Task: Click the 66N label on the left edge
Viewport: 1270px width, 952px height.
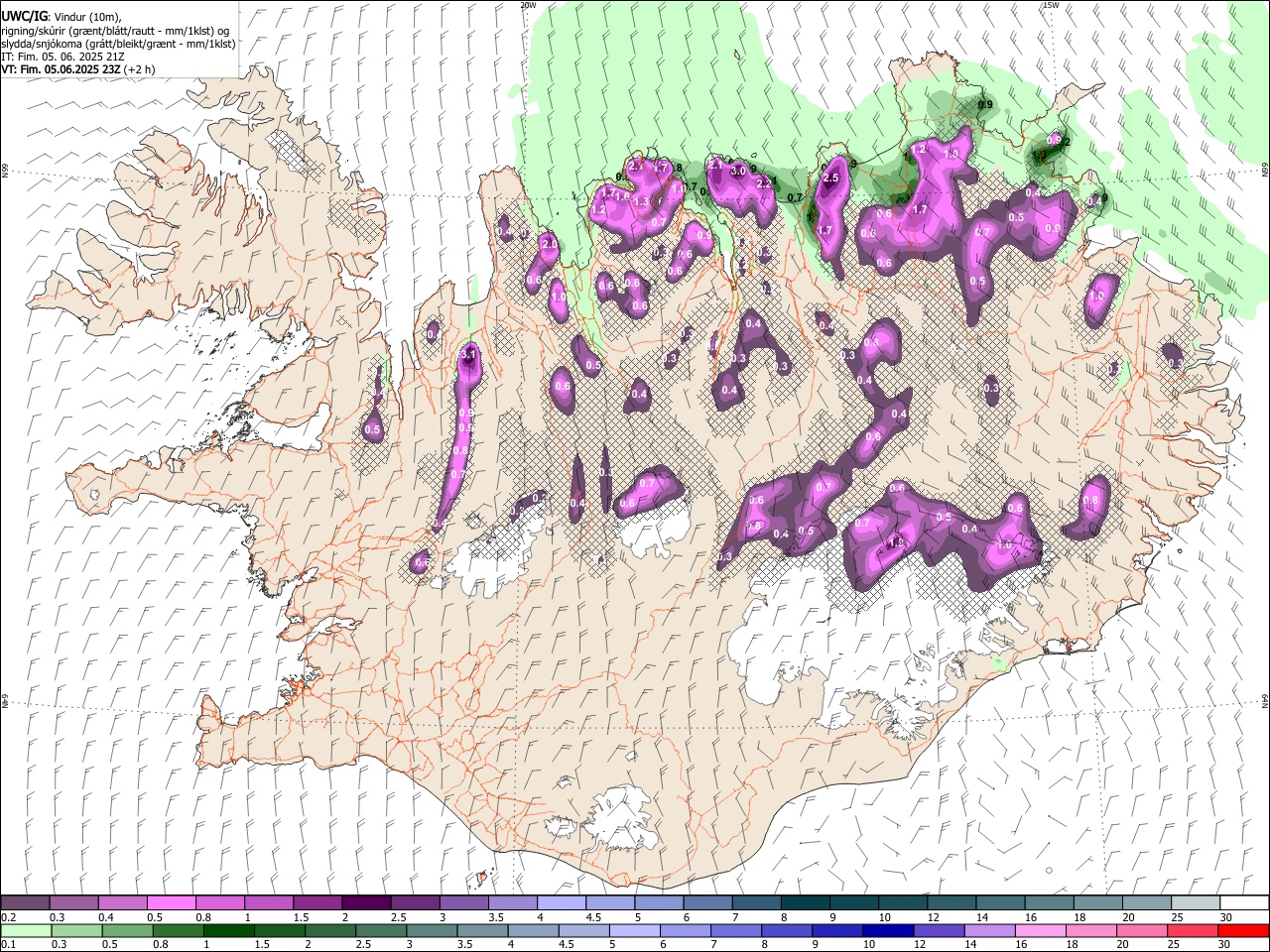Action: 5,172
